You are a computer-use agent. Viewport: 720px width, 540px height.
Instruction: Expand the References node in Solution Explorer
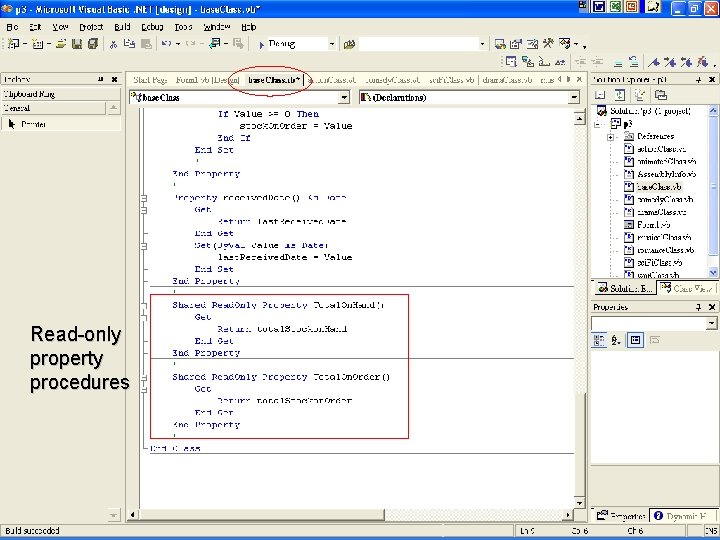[610, 136]
